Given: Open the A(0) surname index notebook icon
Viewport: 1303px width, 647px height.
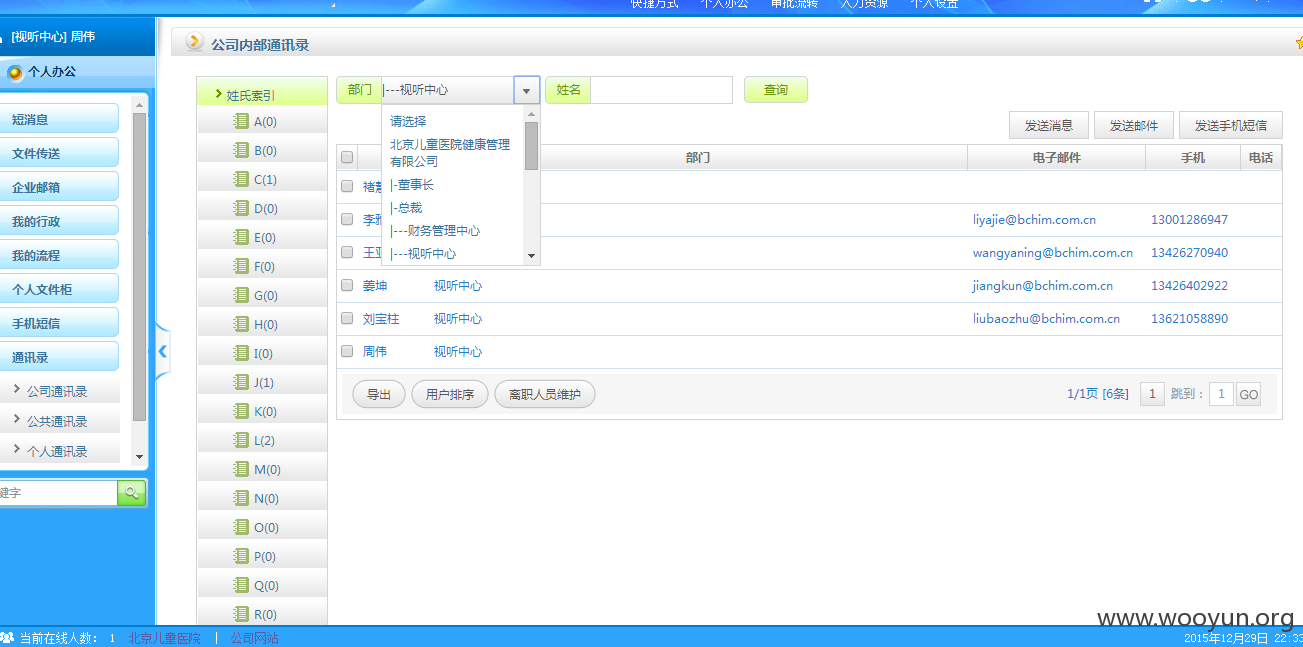Looking at the screenshot, I should pos(240,121).
